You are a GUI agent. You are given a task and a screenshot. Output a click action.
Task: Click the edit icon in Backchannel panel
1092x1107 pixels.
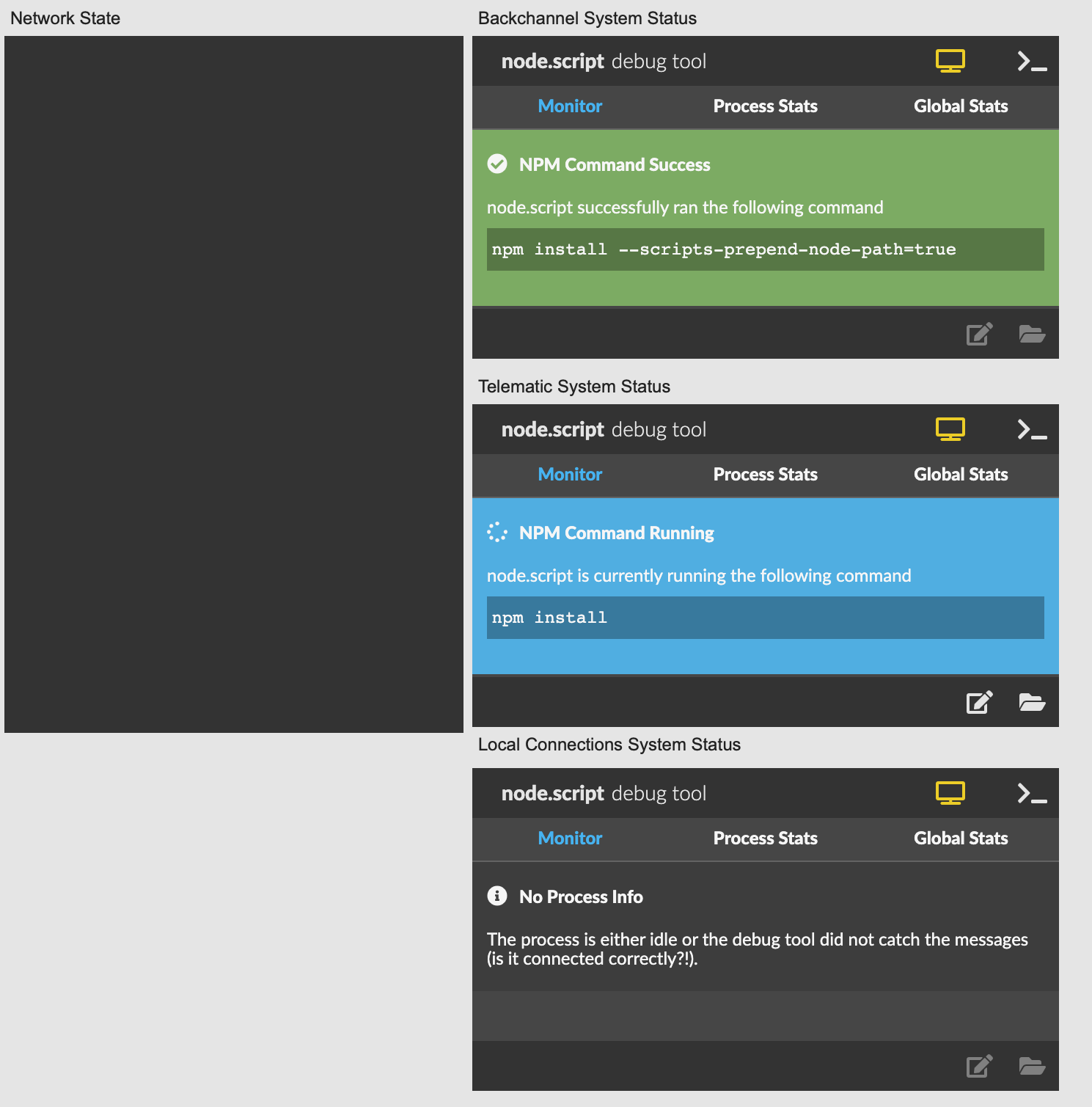(979, 335)
